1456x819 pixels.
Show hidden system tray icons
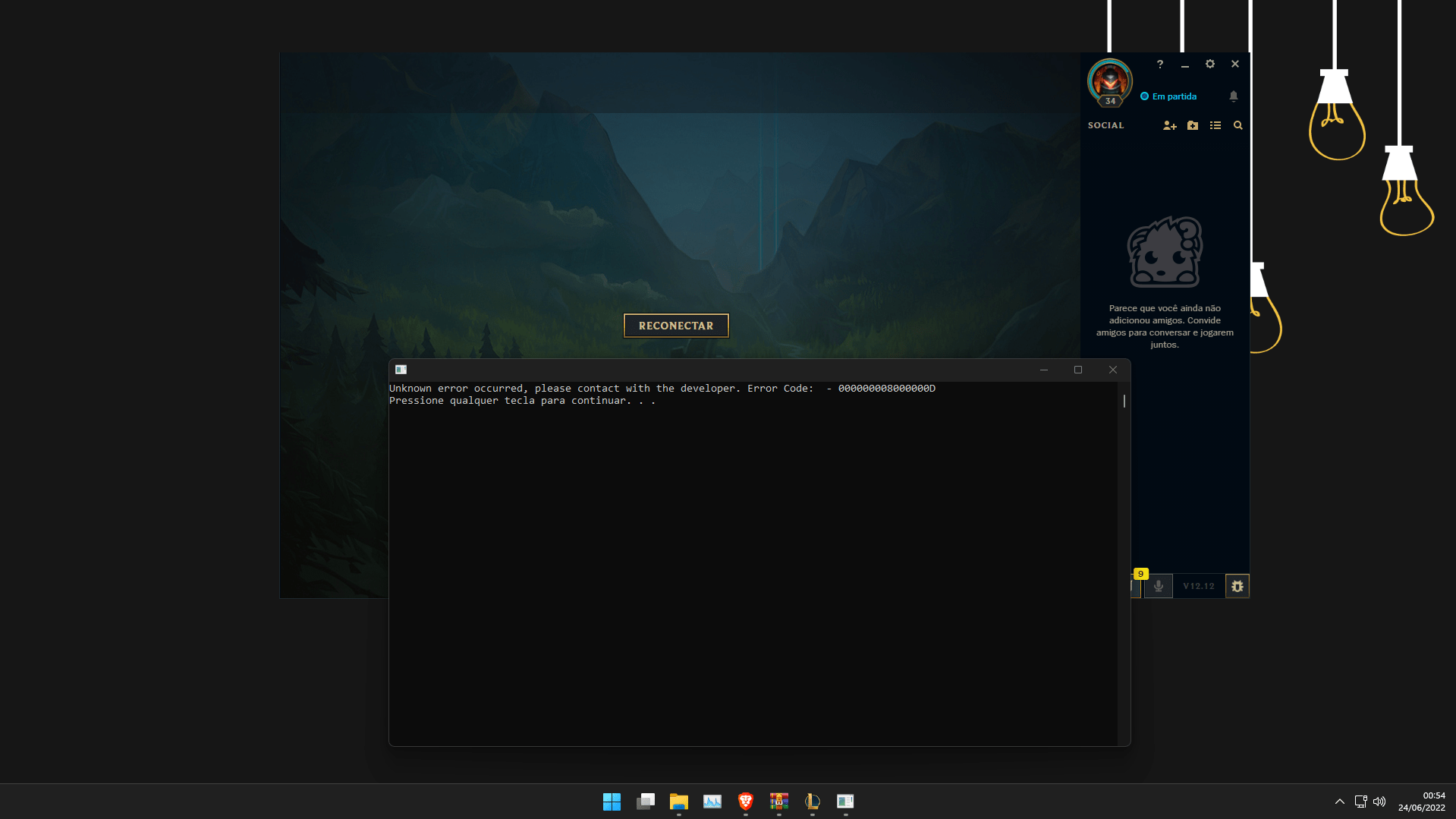(1340, 802)
